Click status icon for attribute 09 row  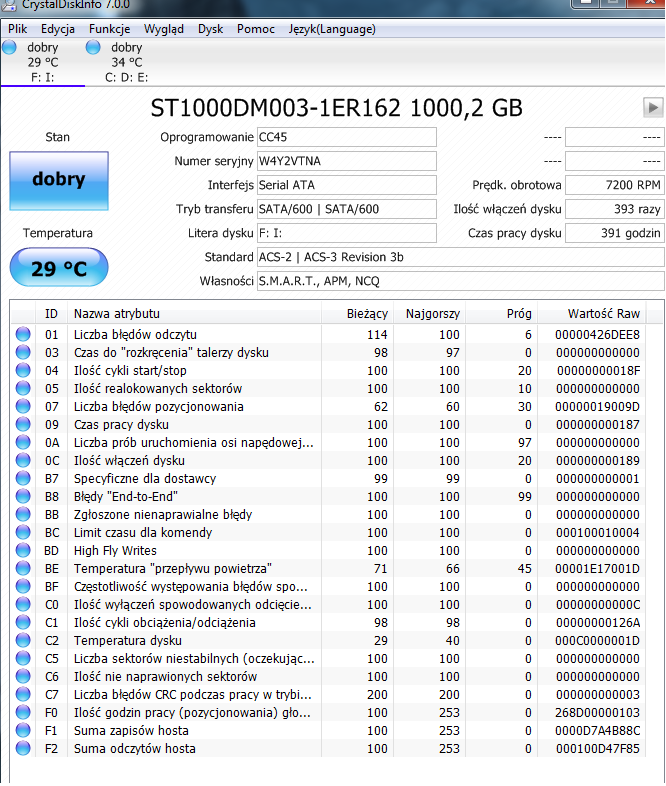pyautogui.click(x=23, y=425)
